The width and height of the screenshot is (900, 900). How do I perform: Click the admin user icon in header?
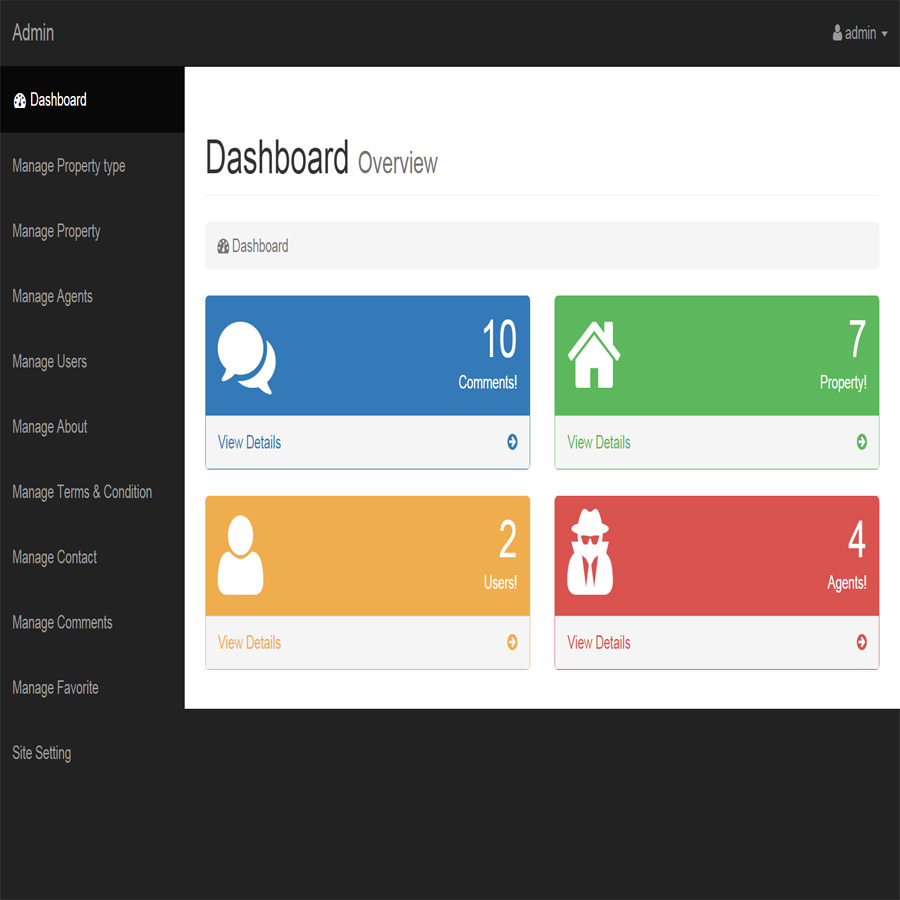coord(837,33)
